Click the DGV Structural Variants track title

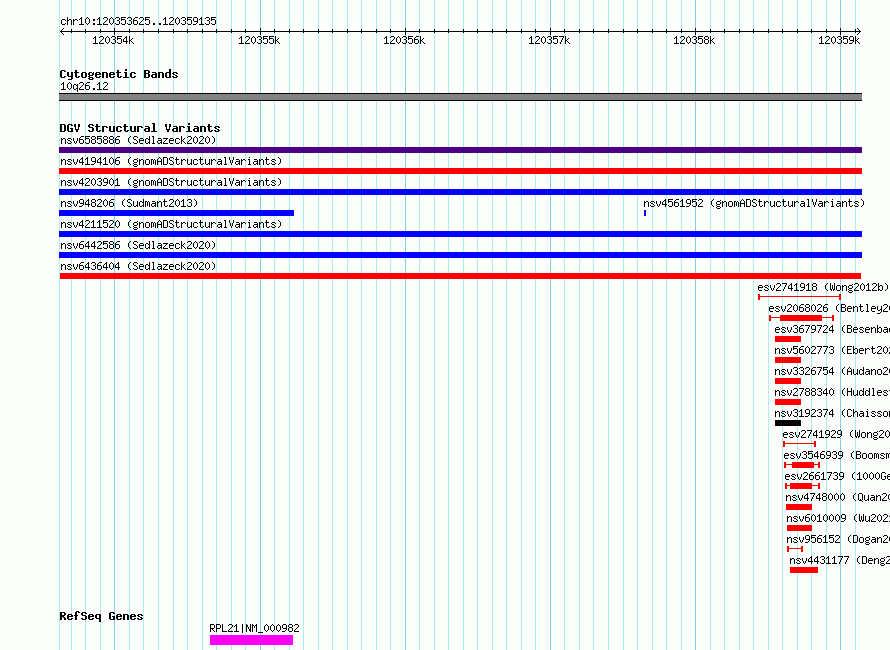(x=140, y=128)
